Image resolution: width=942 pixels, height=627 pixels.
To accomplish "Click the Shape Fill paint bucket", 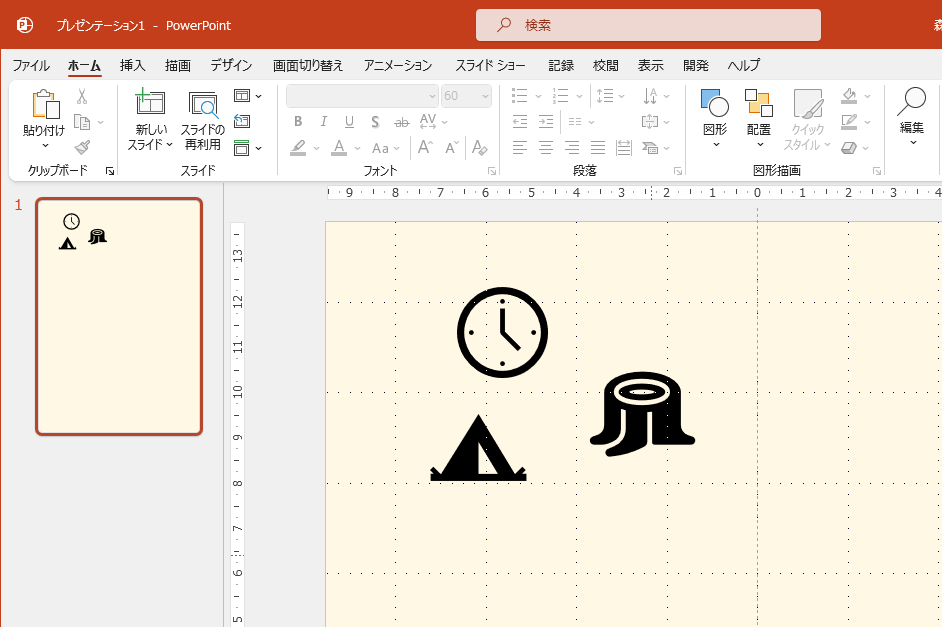I will [849, 96].
